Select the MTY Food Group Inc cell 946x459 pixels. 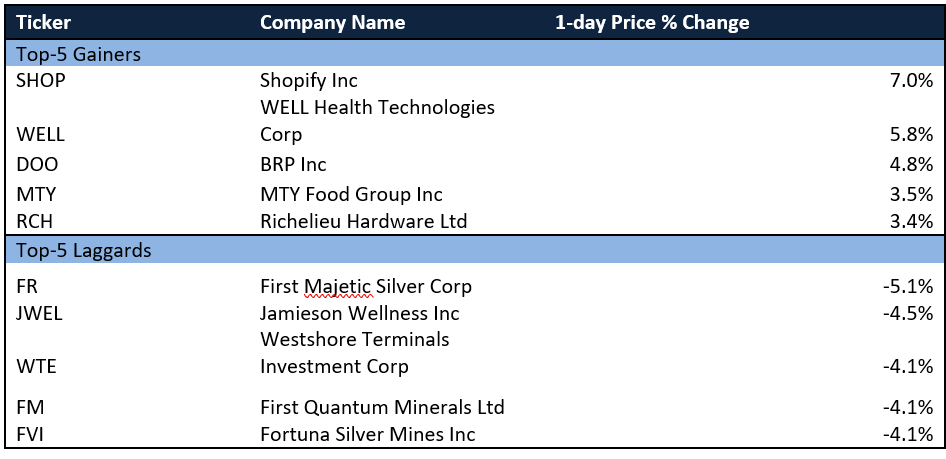point(351,194)
